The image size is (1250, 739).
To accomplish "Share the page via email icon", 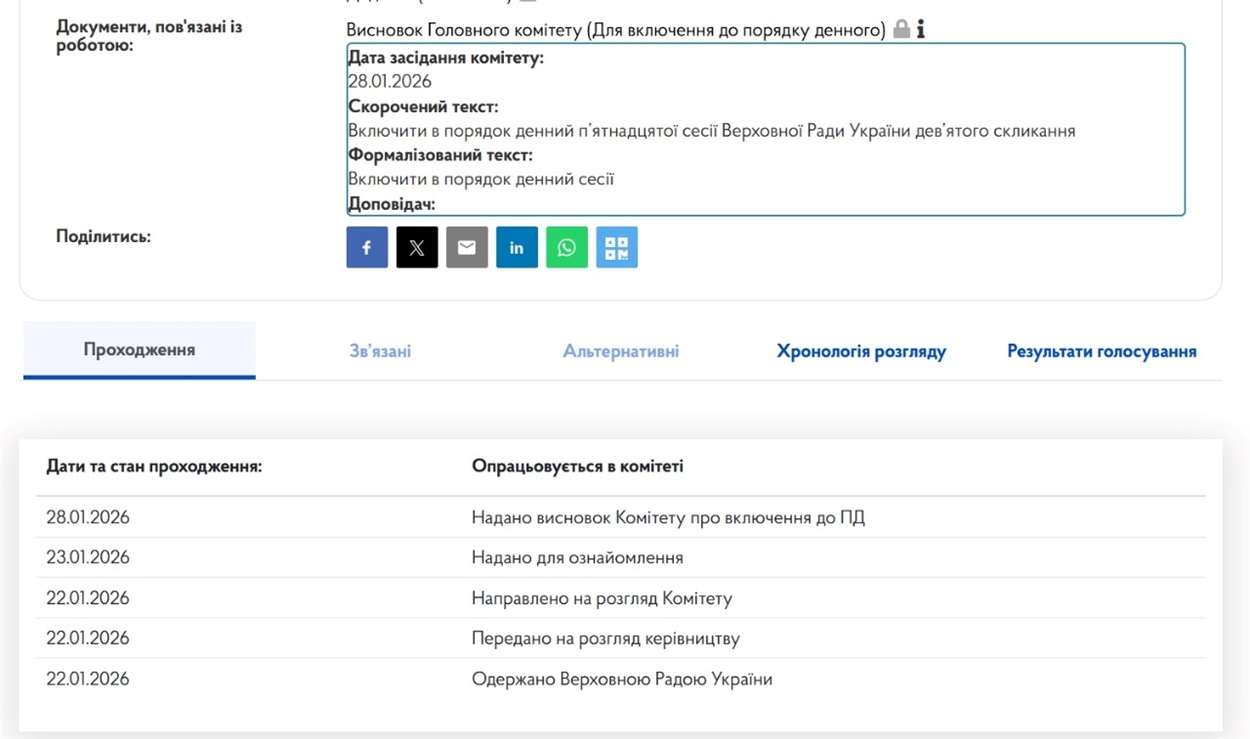I will click(x=467, y=248).
